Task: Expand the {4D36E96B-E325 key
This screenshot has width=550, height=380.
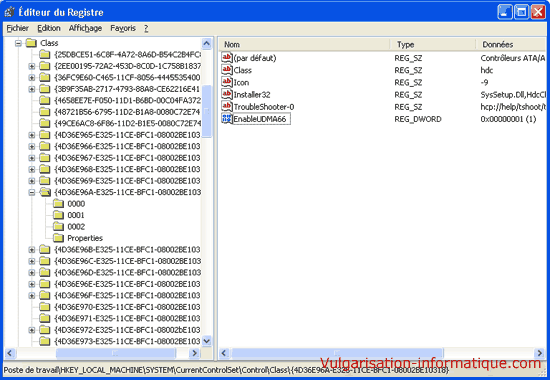Action: pyautogui.click(x=32, y=250)
